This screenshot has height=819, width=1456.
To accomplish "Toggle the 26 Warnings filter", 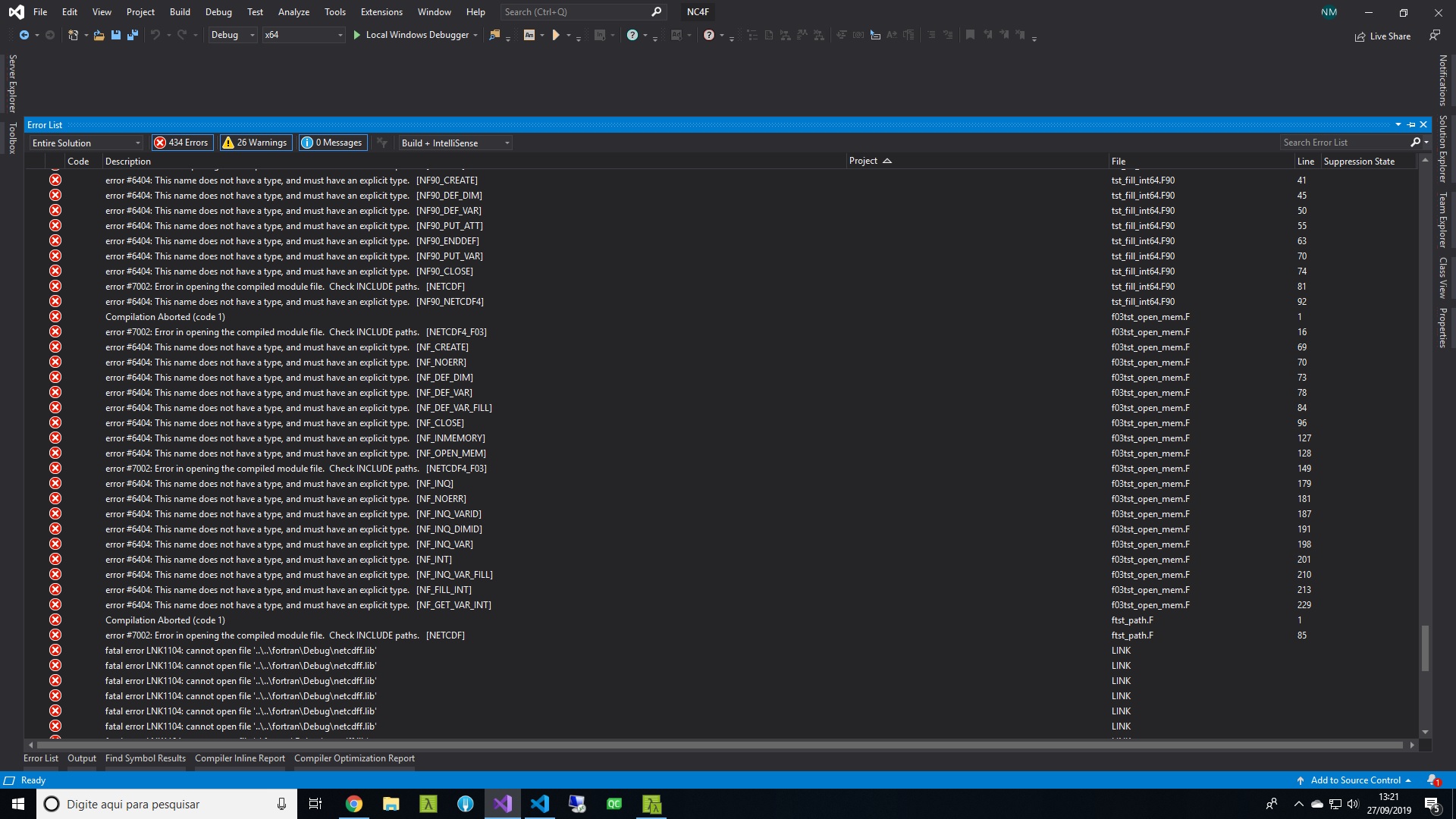I will coord(255,143).
